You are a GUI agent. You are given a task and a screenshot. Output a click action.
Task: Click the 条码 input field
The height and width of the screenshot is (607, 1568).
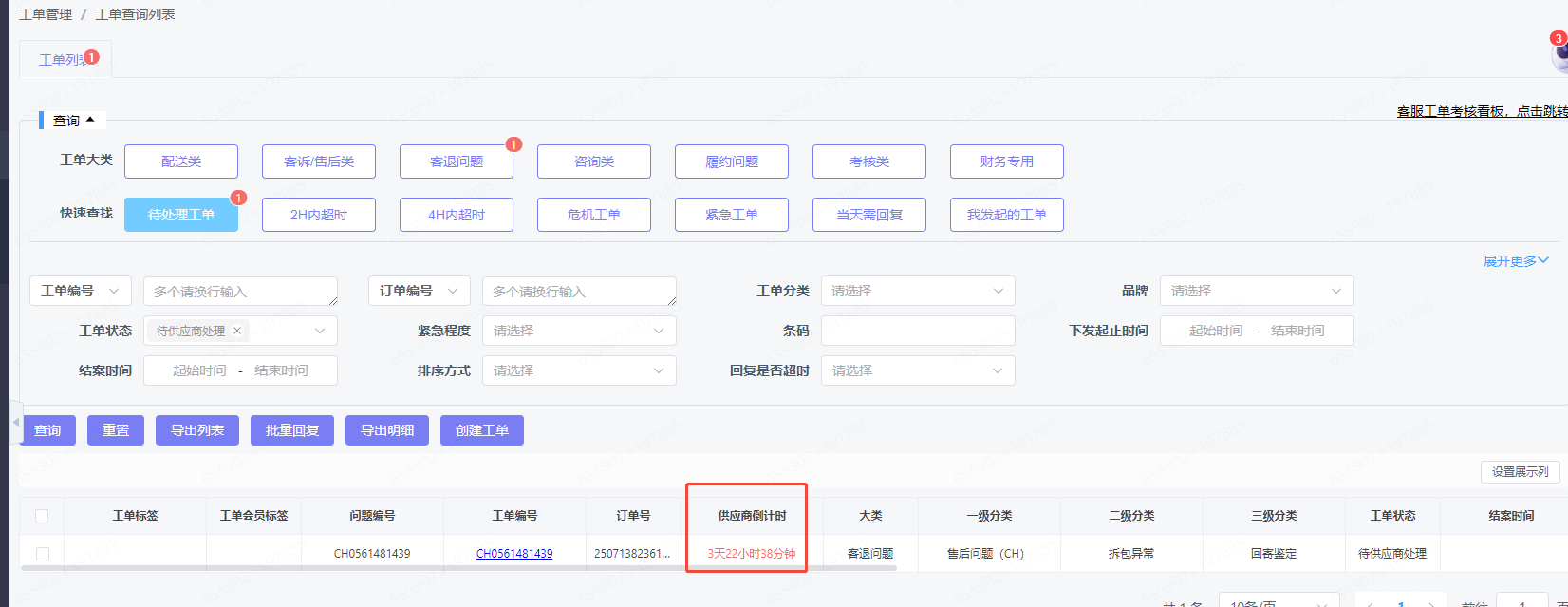coord(917,331)
